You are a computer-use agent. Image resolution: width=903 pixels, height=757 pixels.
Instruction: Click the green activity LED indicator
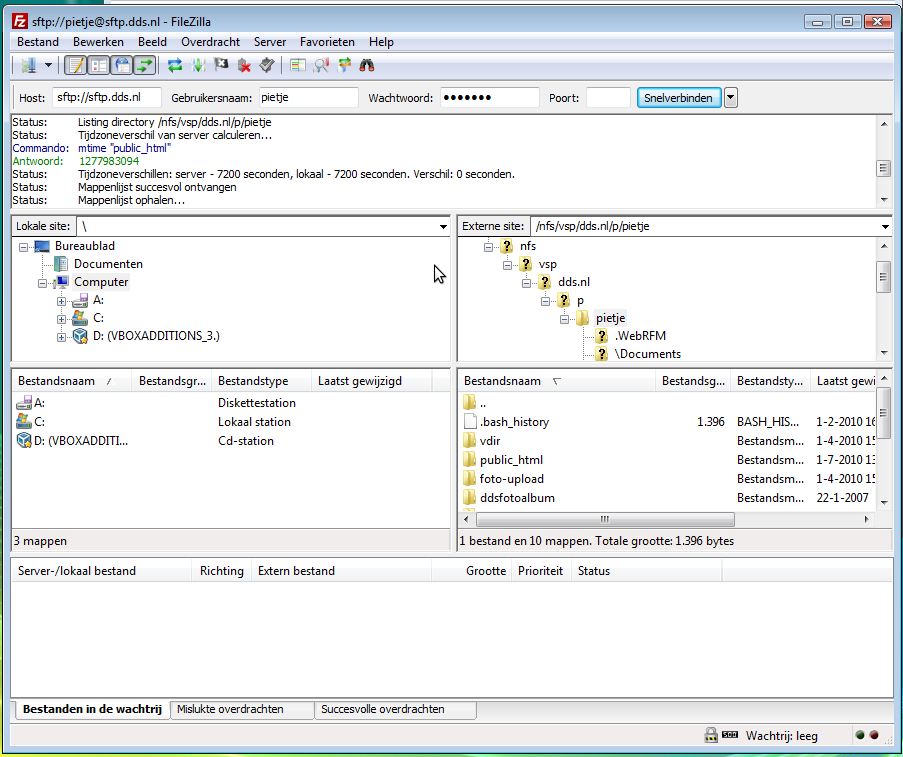860,735
